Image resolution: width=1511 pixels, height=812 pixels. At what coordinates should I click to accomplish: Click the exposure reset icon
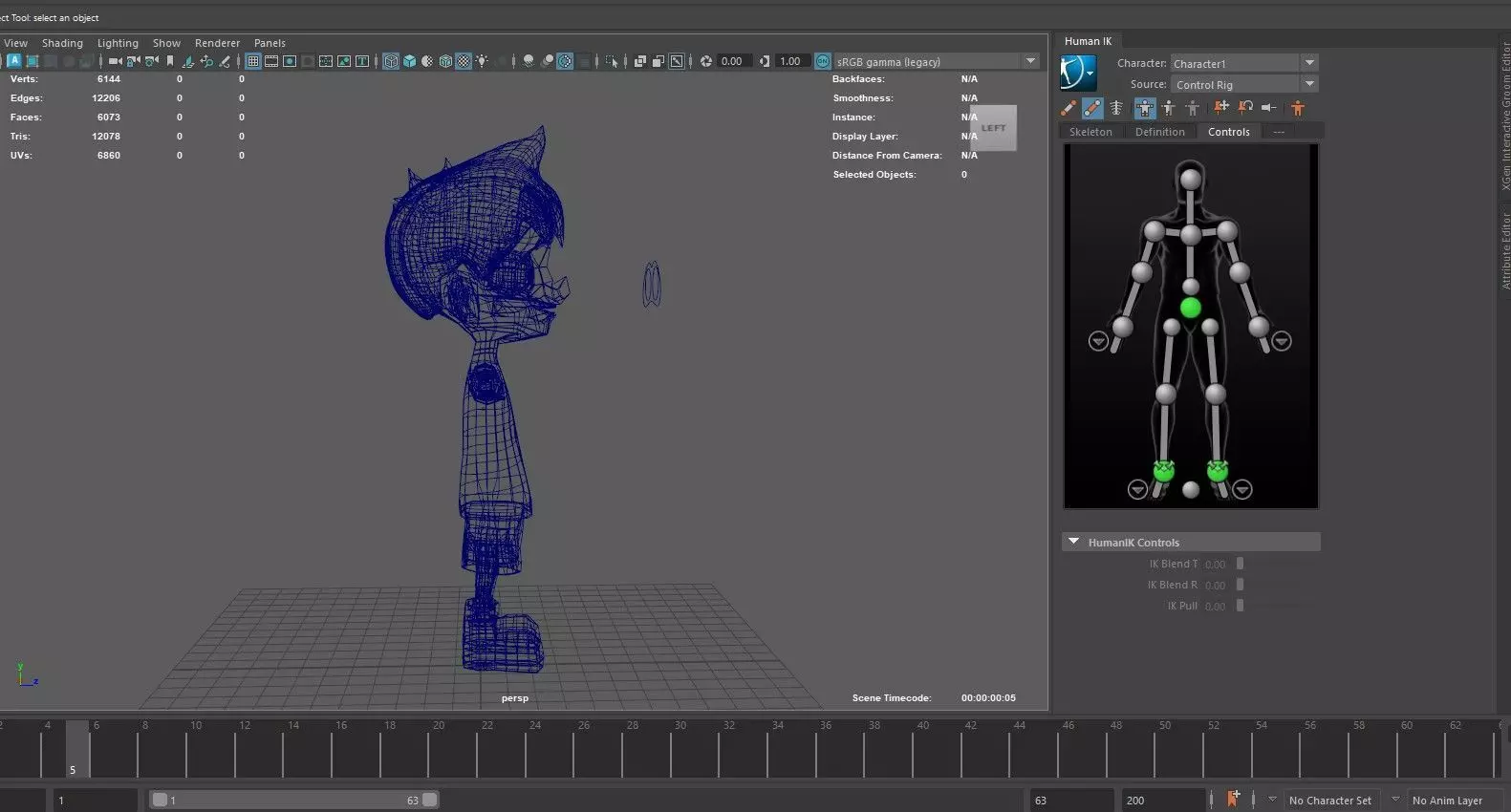[706, 61]
